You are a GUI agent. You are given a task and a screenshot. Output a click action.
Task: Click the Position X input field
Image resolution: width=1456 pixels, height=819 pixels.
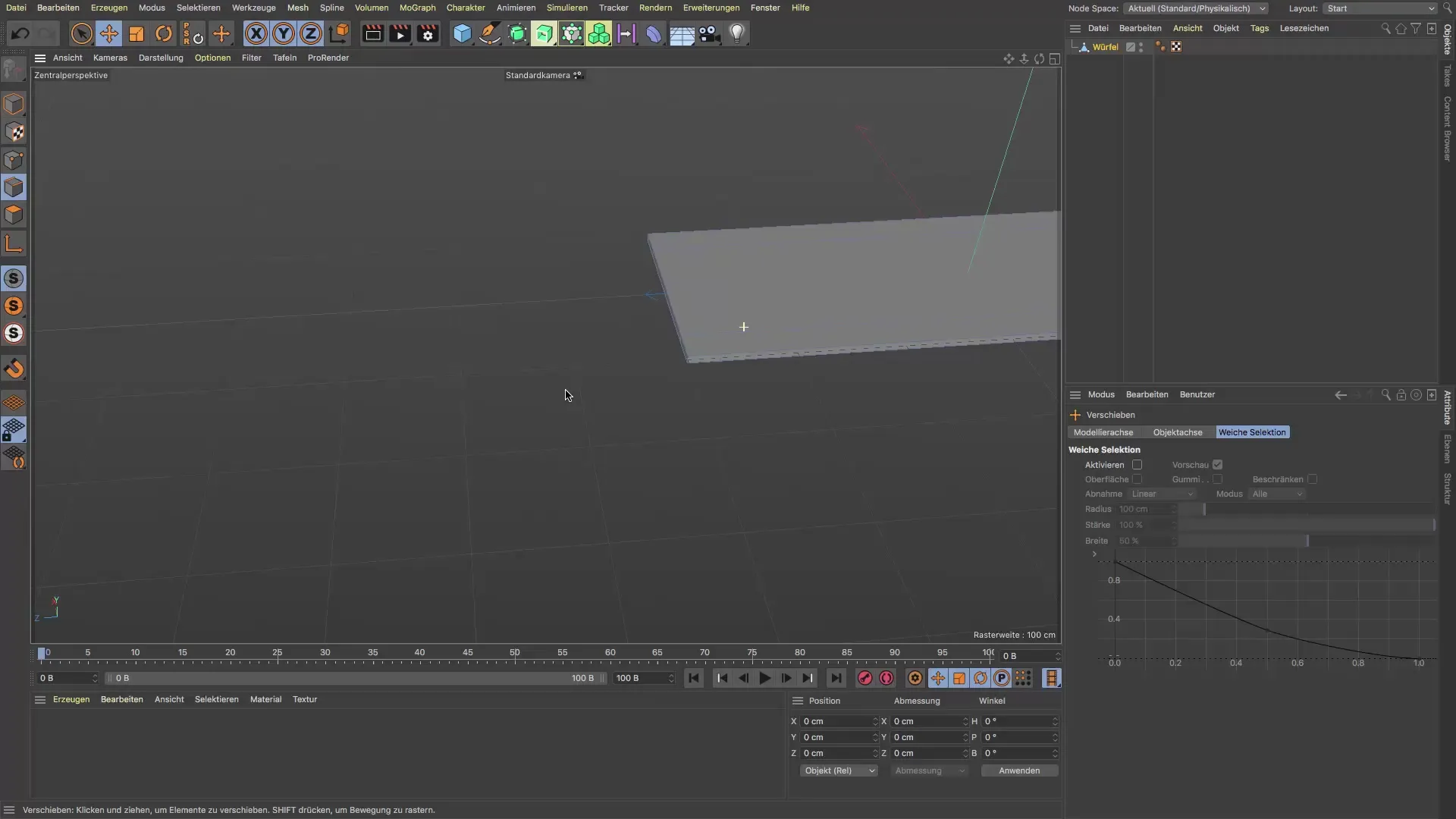point(839,721)
